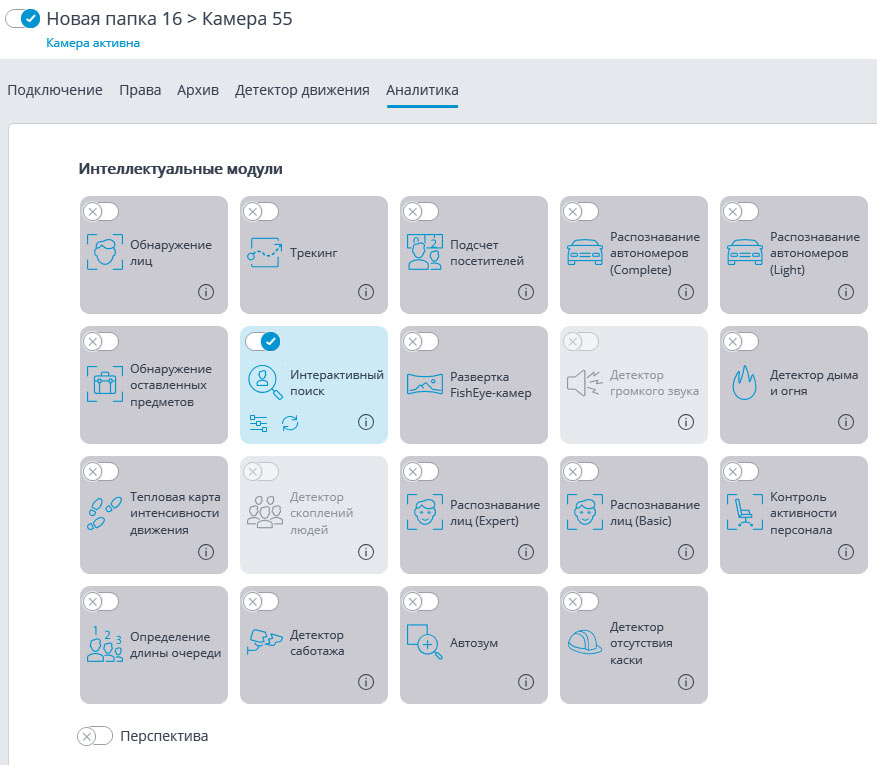The width and height of the screenshot is (877, 765).
Task: Go to the Архив tab
Action: coord(198,90)
